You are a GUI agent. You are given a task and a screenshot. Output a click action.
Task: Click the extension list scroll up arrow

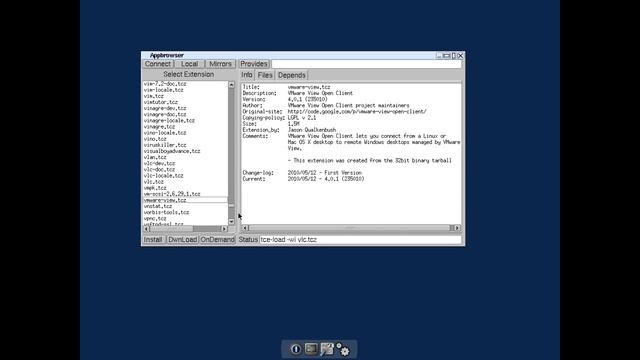click(x=231, y=84)
